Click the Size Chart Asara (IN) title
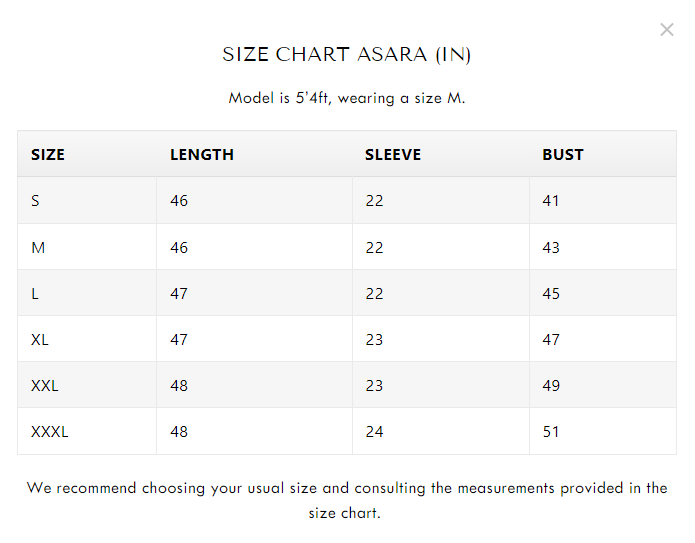This screenshot has width=695, height=543. pyautogui.click(x=347, y=55)
